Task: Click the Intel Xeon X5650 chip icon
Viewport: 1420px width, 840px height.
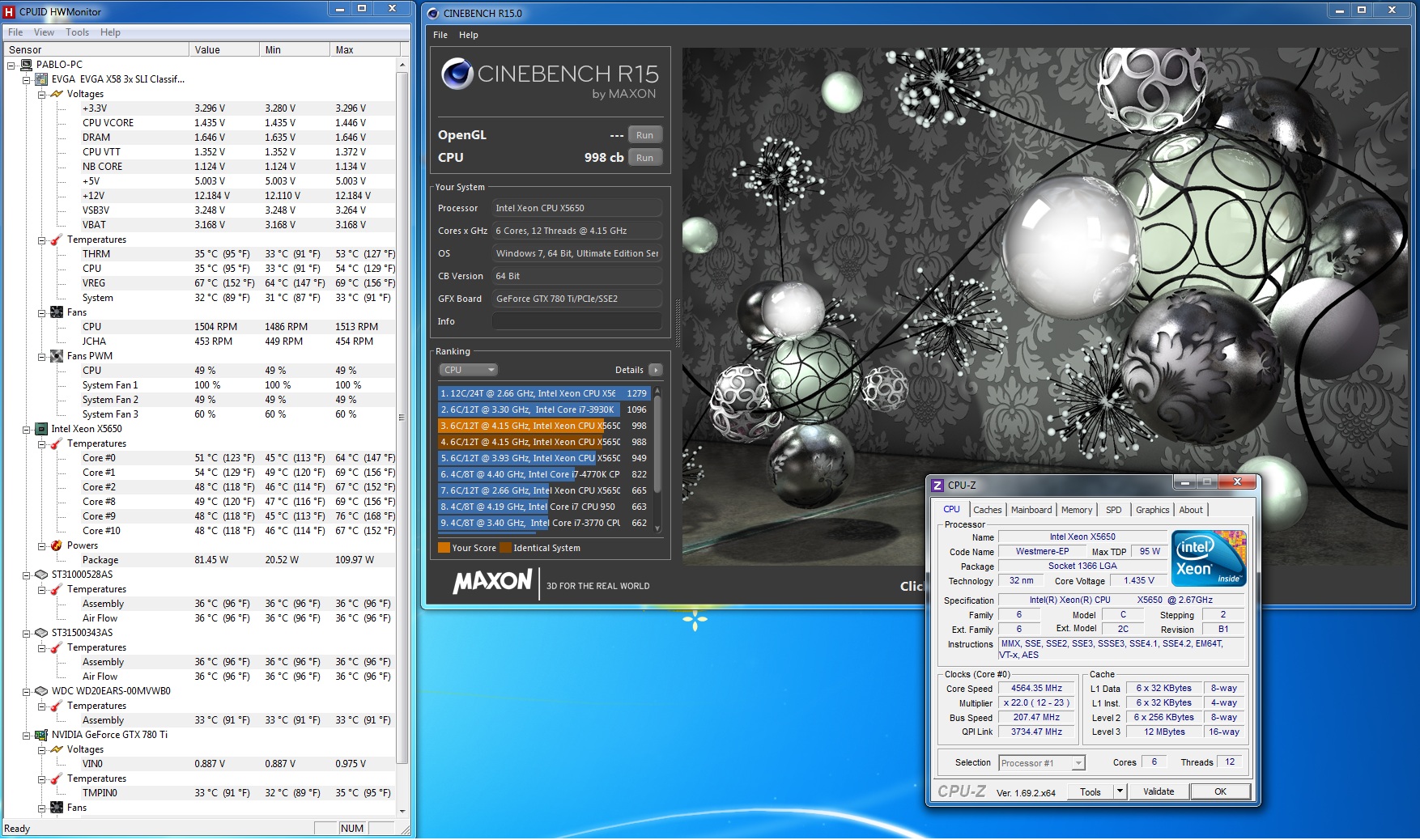Action: tap(41, 429)
